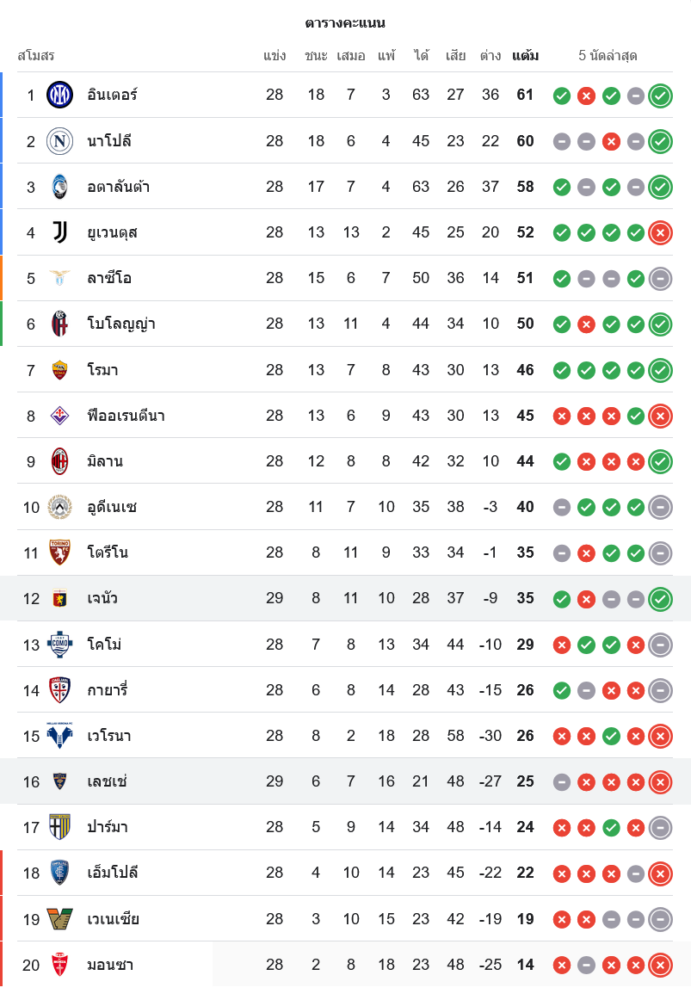
Task: Click Lazio's latest match draw indicator
Action: coord(660,279)
